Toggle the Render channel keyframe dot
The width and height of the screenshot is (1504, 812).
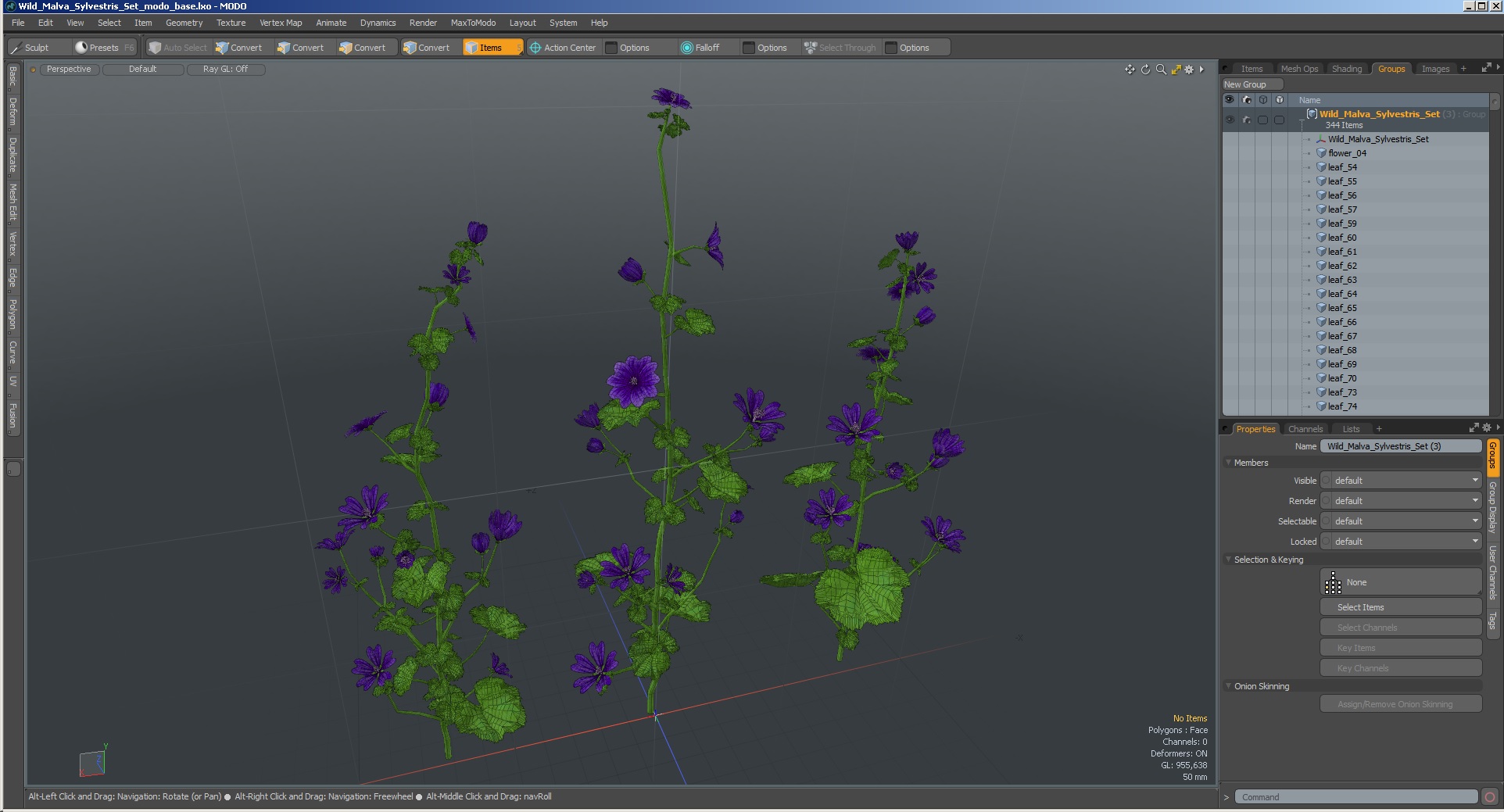pos(1326,501)
